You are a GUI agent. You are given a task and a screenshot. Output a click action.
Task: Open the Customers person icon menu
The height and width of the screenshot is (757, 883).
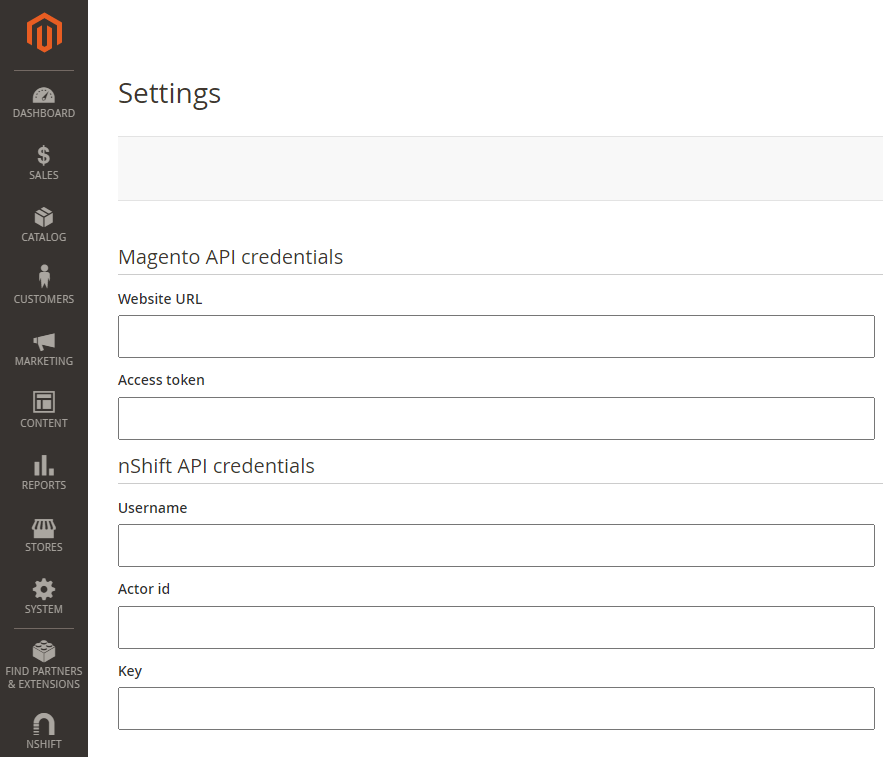[44, 285]
